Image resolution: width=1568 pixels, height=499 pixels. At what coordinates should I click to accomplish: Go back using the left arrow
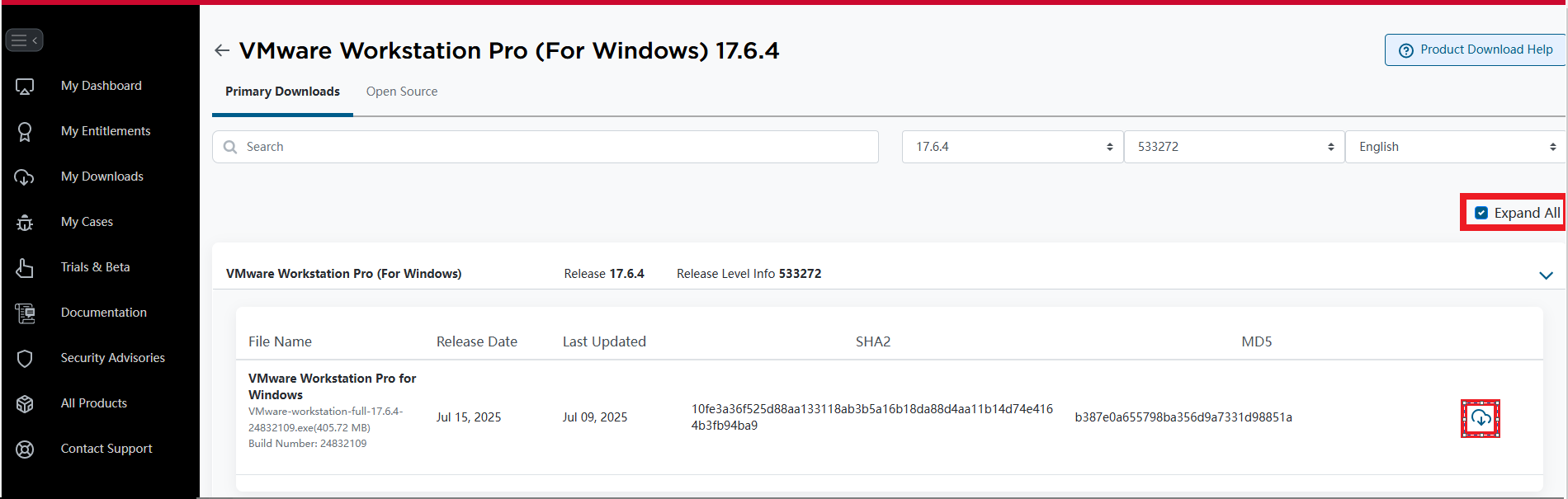(x=222, y=50)
